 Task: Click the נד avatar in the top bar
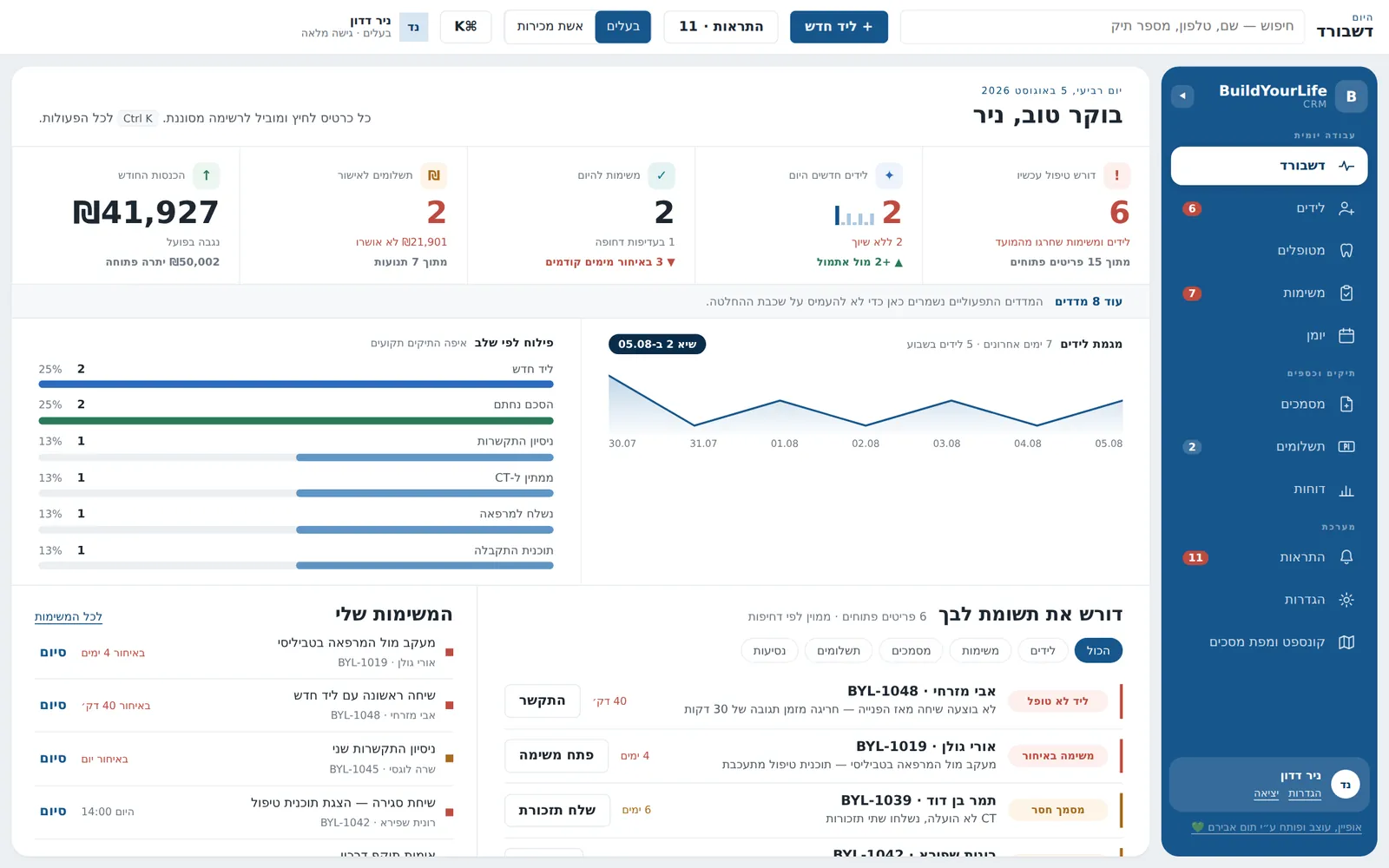coord(413,27)
